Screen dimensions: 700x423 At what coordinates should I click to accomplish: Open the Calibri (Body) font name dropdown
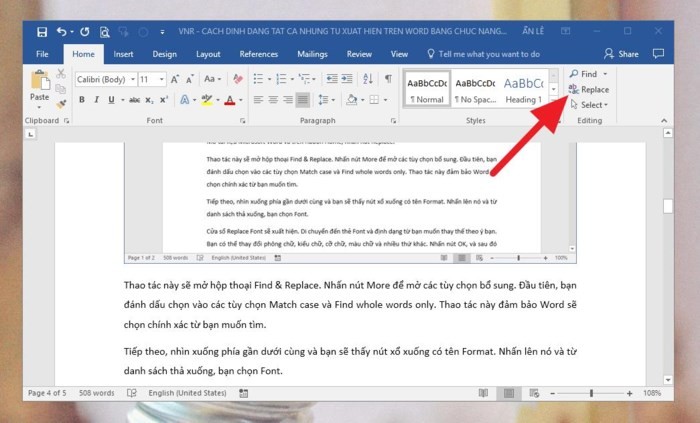(133, 79)
